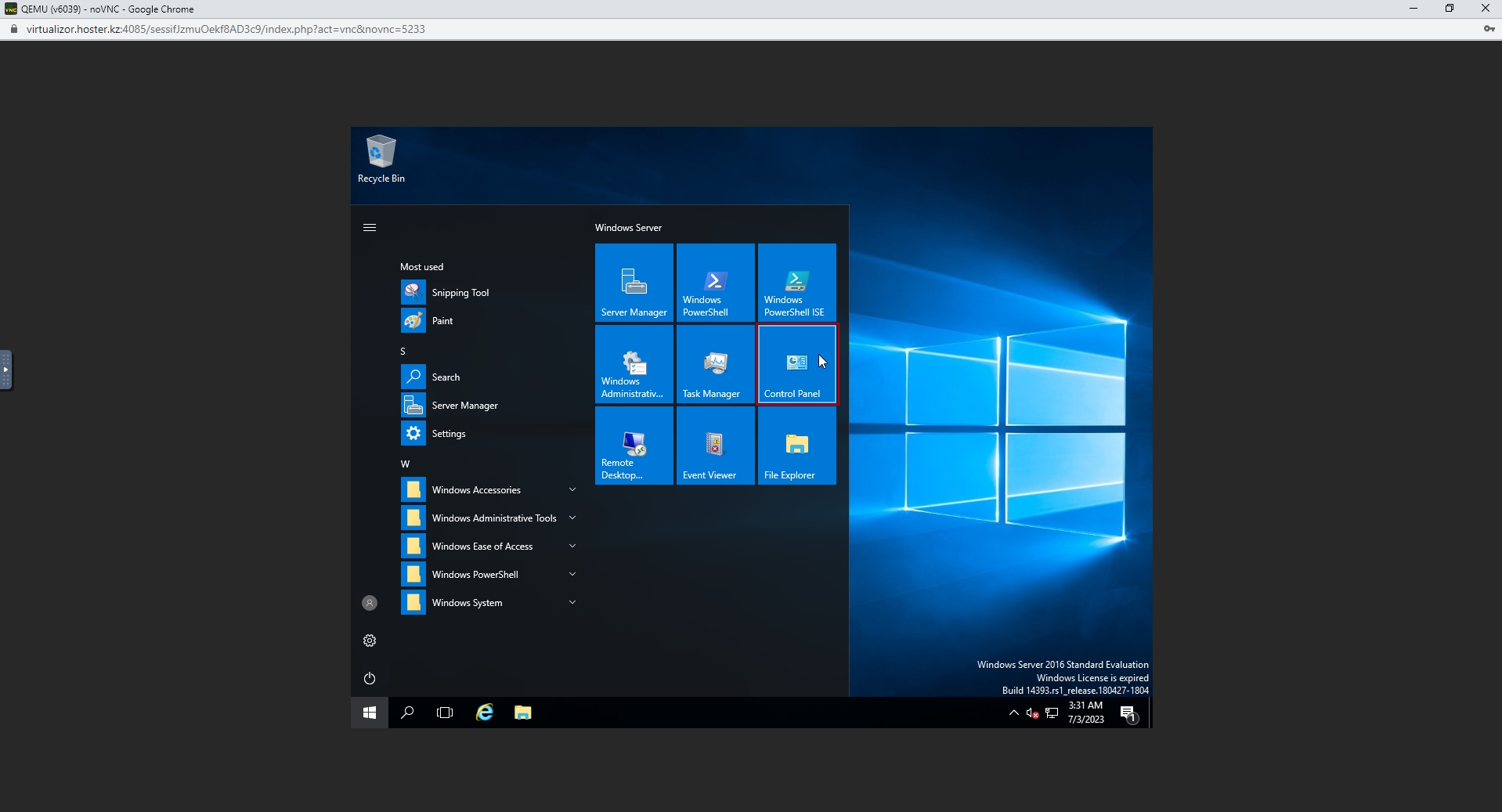Open the Server Manager tile

pyautogui.click(x=634, y=283)
